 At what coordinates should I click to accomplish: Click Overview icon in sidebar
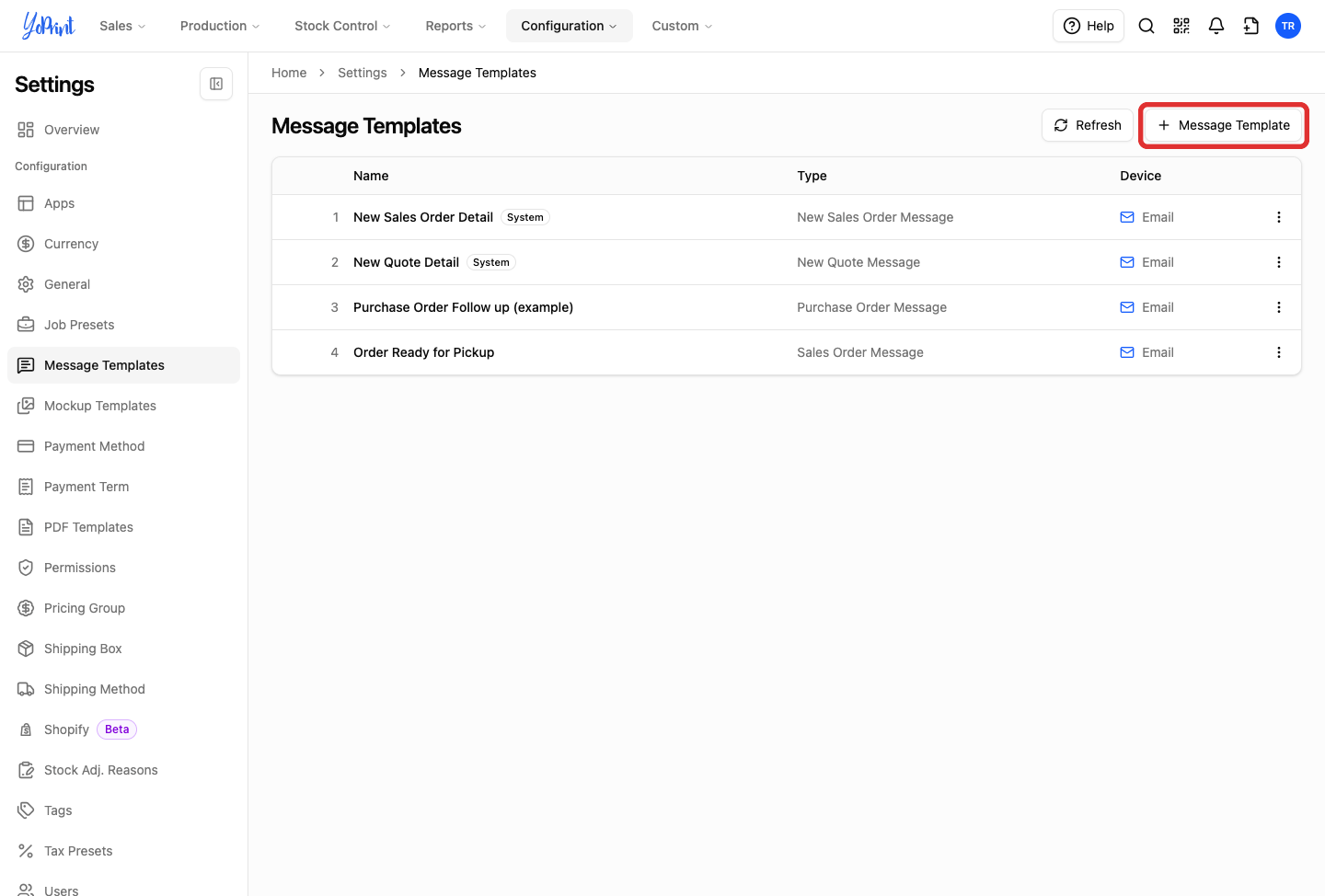[26, 130]
